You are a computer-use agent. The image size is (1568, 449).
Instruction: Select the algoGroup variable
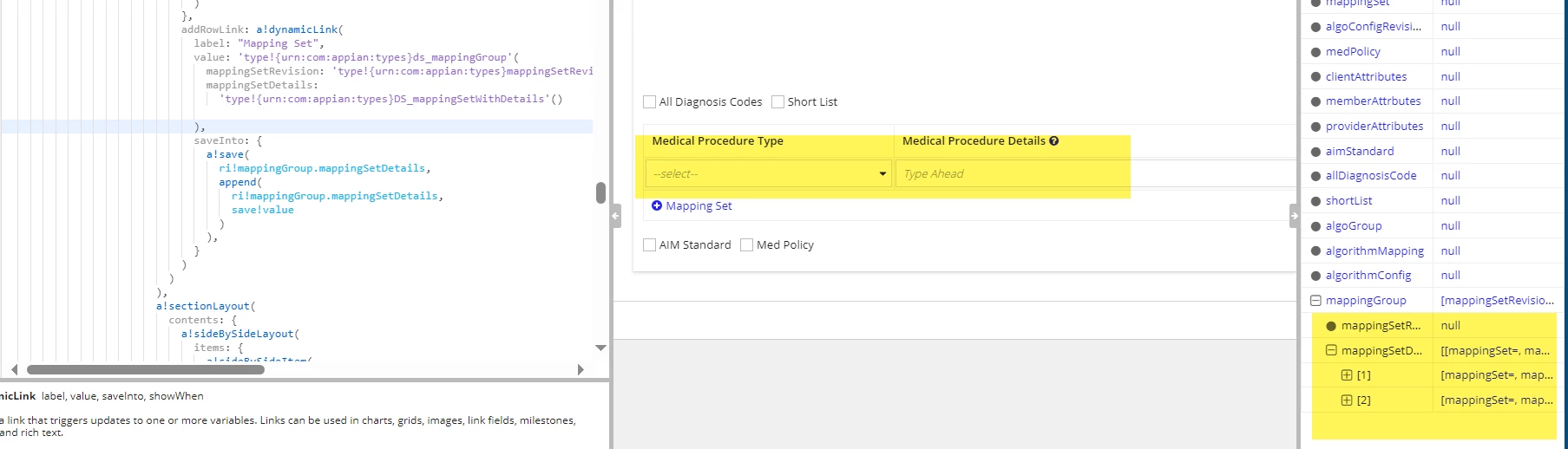pos(1354,226)
